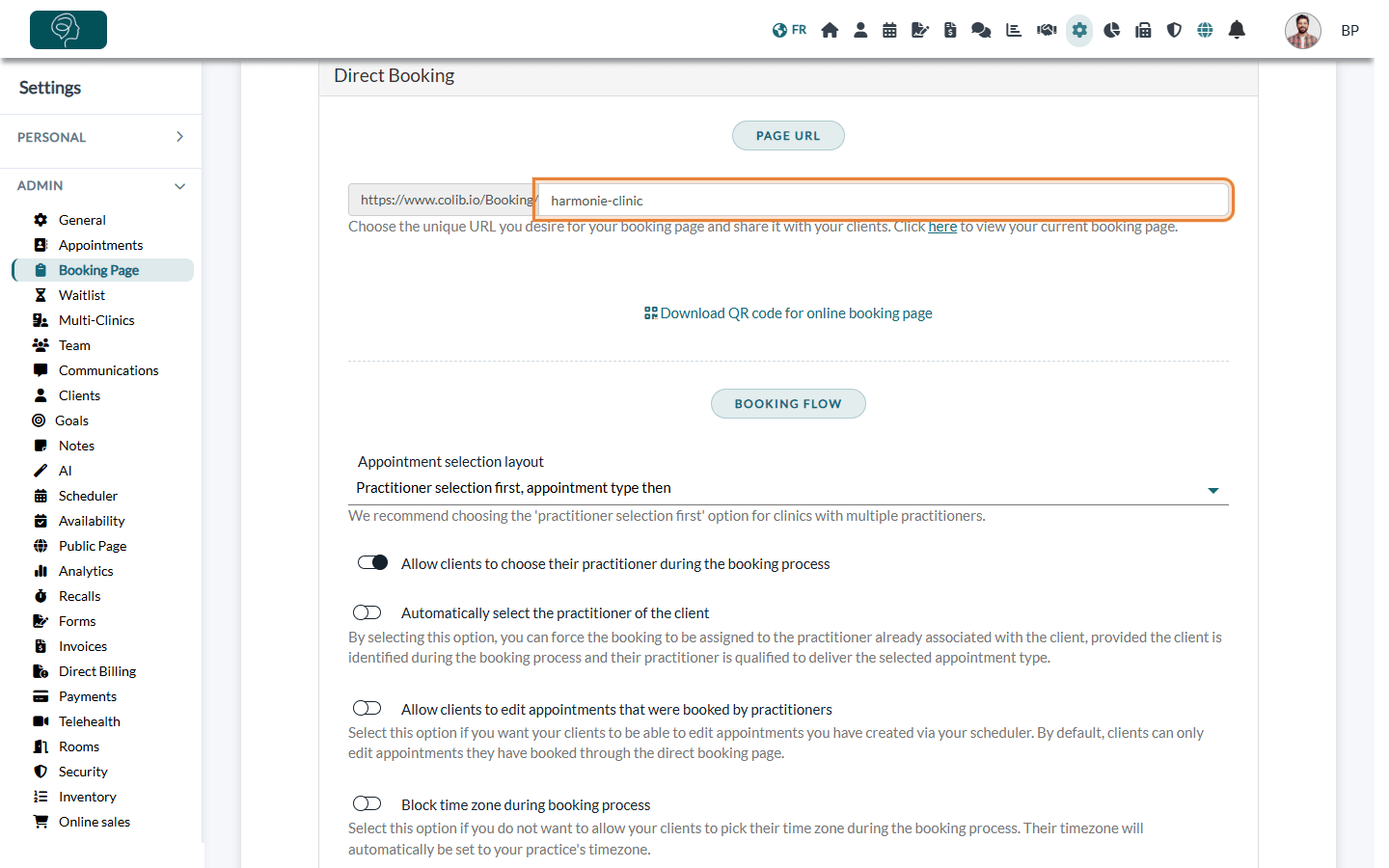The image size is (1389, 868).
Task: Download QR code for online booking page
Action: pyautogui.click(x=788, y=313)
